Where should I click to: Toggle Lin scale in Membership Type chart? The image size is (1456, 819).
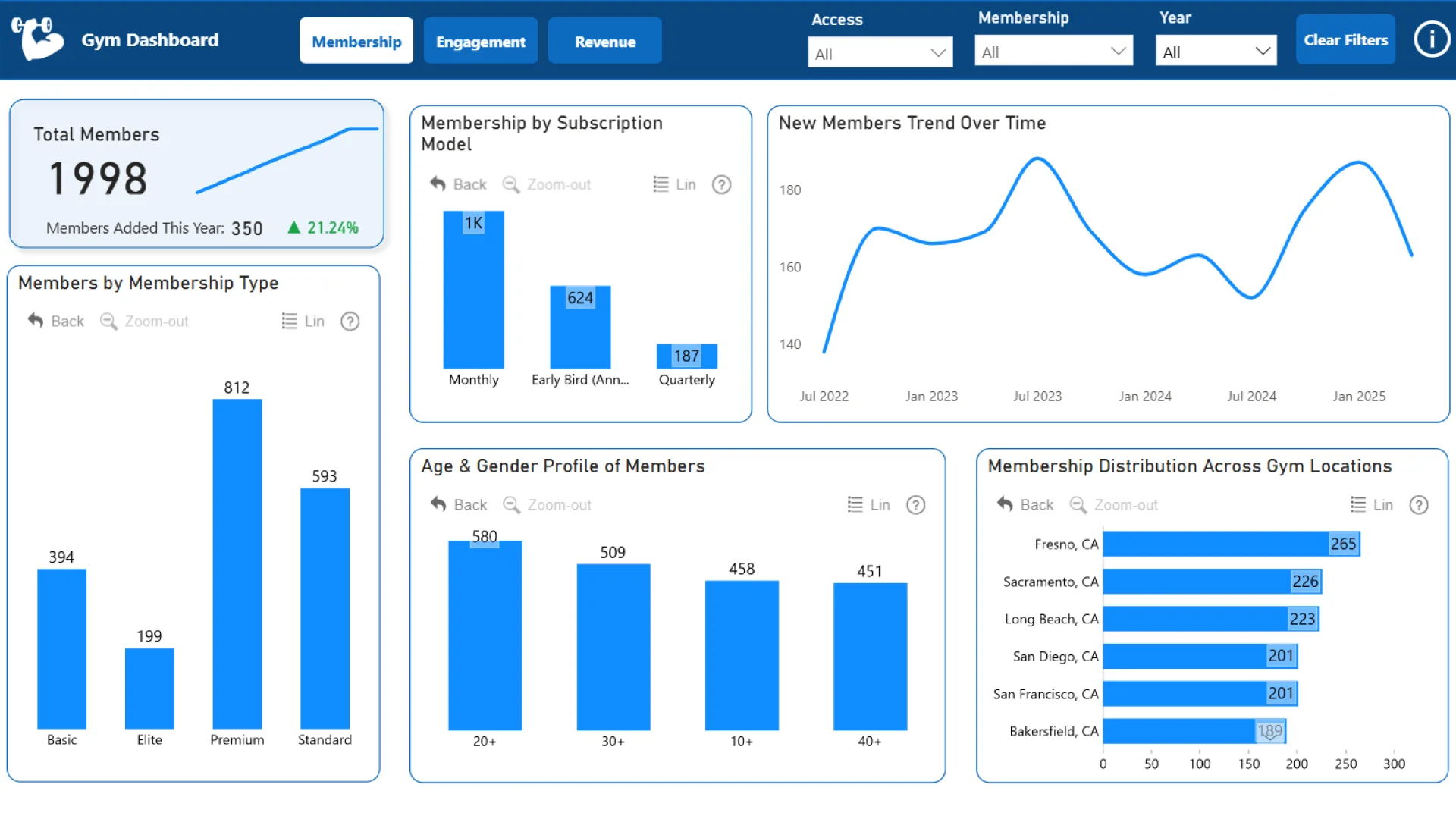pos(303,321)
